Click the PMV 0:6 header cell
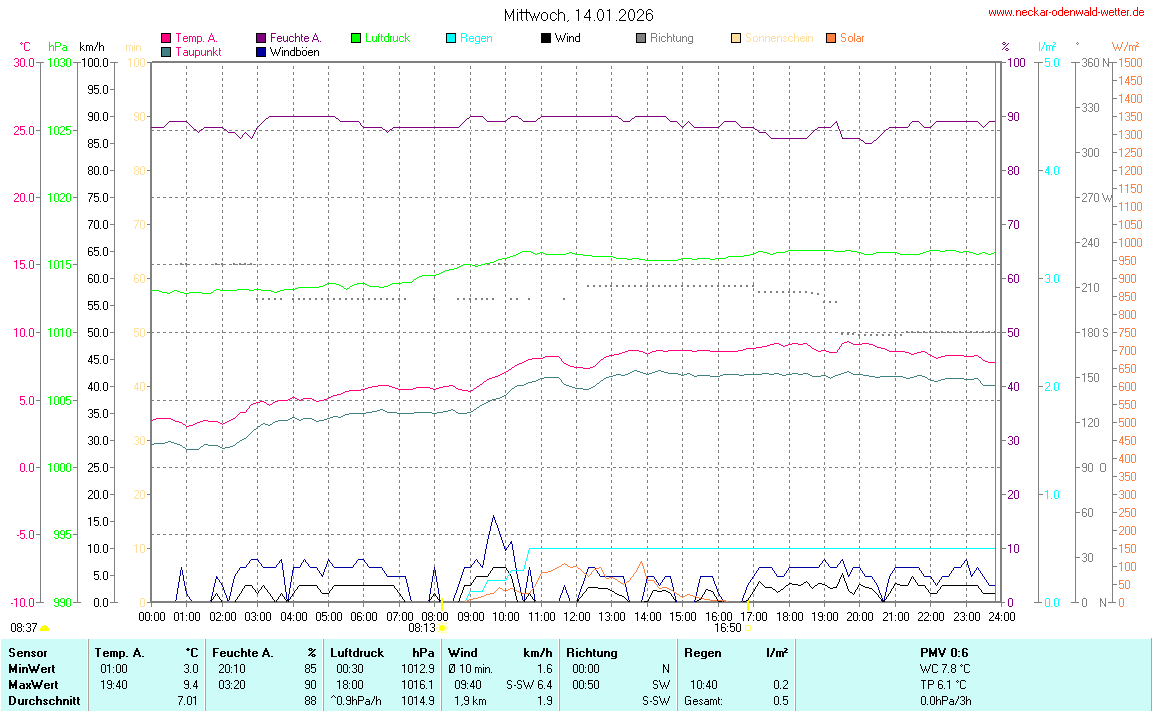Viewport: 1152px width, 711px height. tap(944, 653)
